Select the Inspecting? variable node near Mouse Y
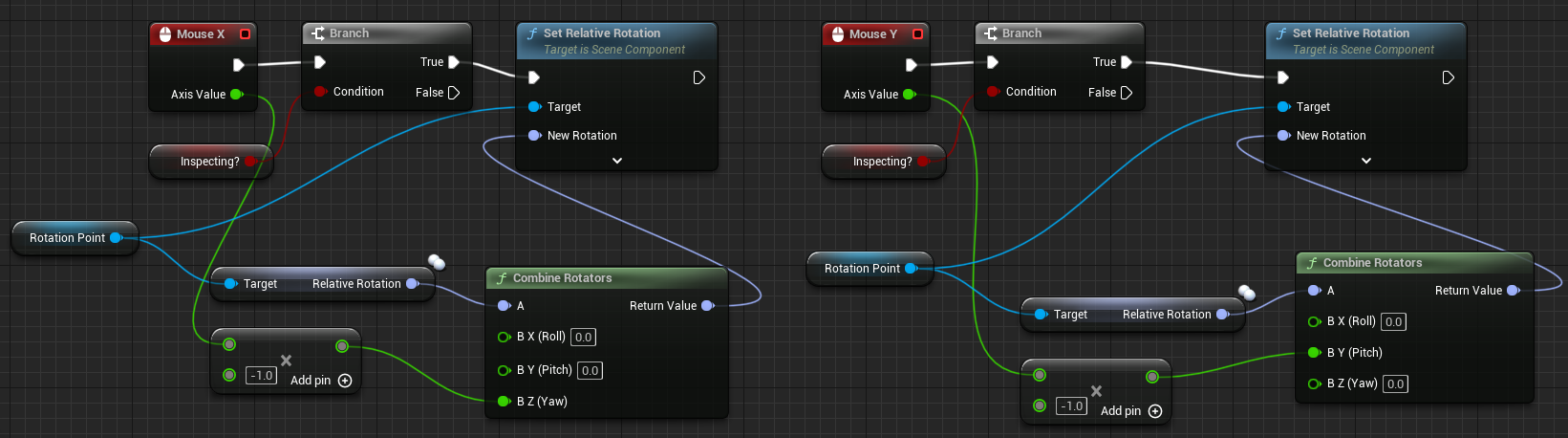The width and height of the screenshot is (1568, 438). (881, 162)
